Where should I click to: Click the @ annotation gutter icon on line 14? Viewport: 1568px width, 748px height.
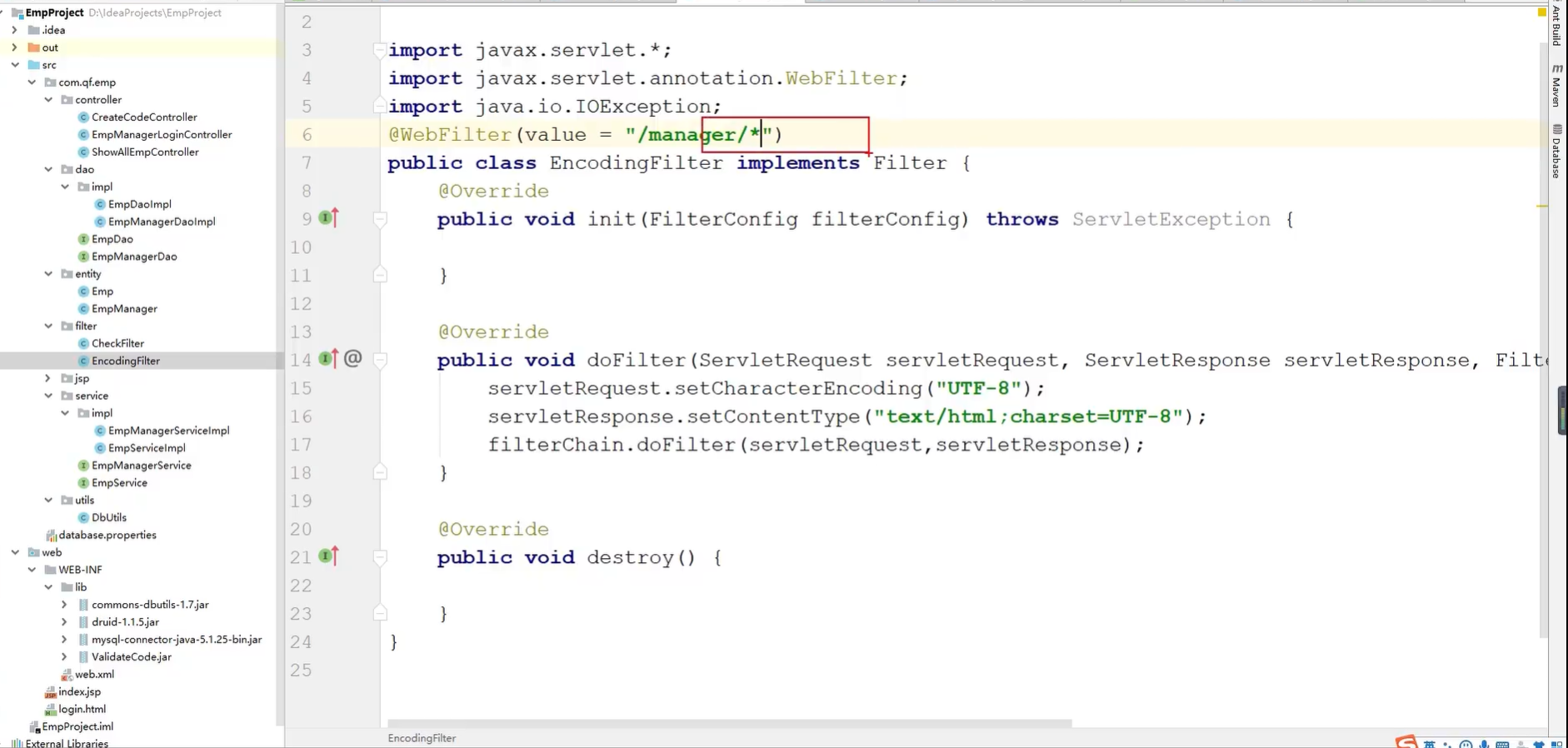coord(353,358)
